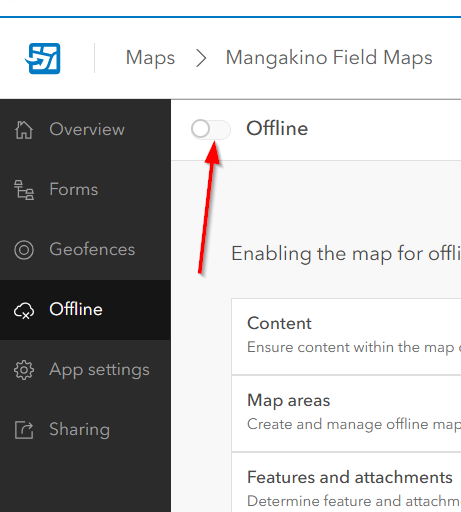Click the breadcrumb chevron after Maps
461x512 pixels.
coord(201,58)
